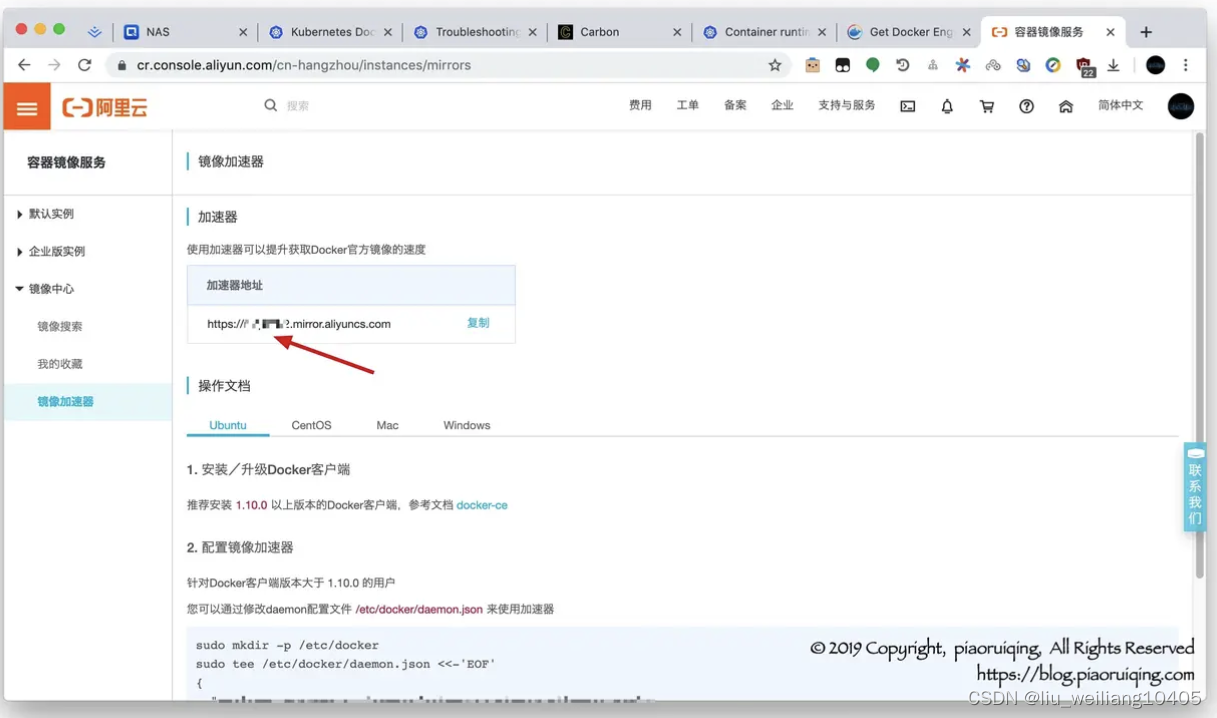Viewport: 1217px width, 718px height.
Task: Close the Carbon browser tab
Action: (x=677, y=32)
